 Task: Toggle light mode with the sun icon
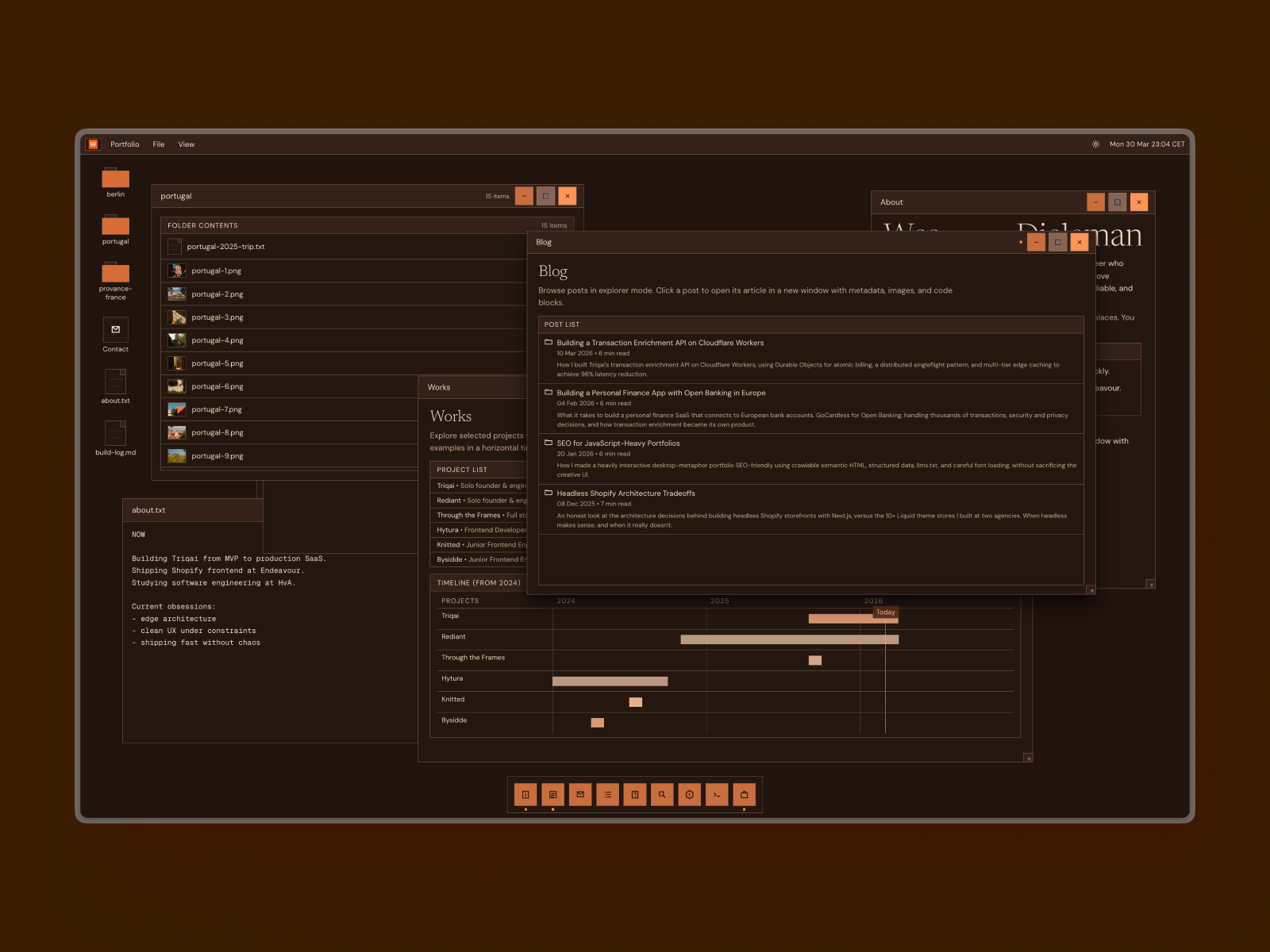(1095, 144)
